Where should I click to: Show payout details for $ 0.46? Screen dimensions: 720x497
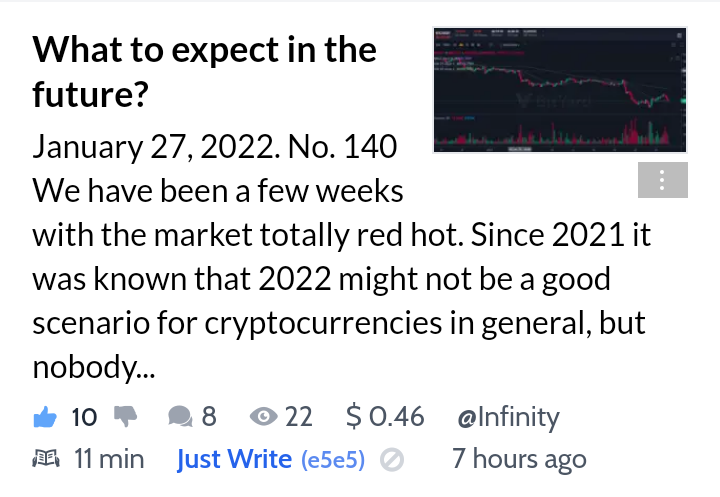(385, 417)
